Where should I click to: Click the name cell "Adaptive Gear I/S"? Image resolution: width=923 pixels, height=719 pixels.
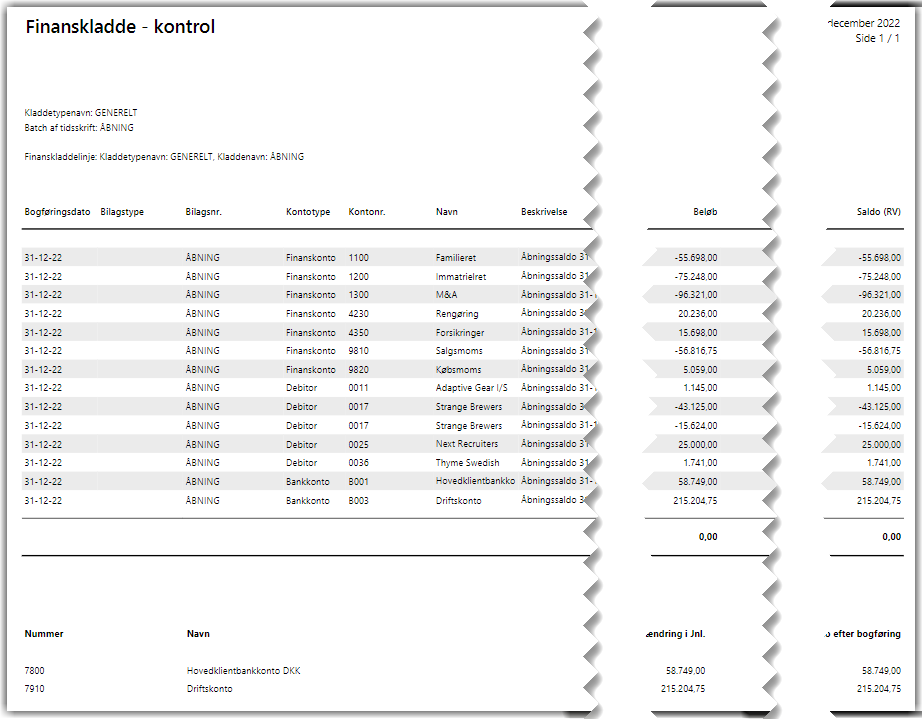[x=472, y=388]
